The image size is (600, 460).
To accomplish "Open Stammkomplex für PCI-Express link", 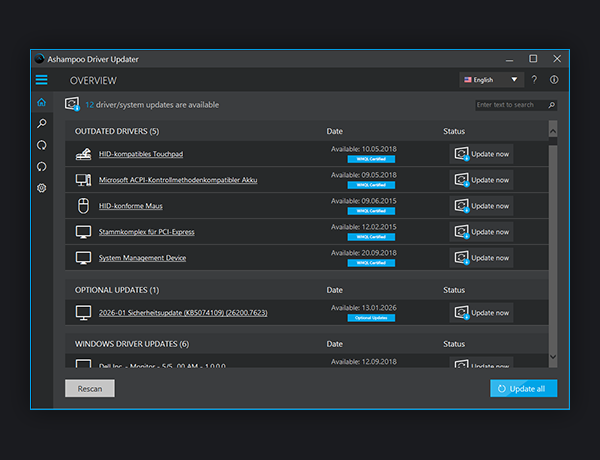I will coord(147,232).
